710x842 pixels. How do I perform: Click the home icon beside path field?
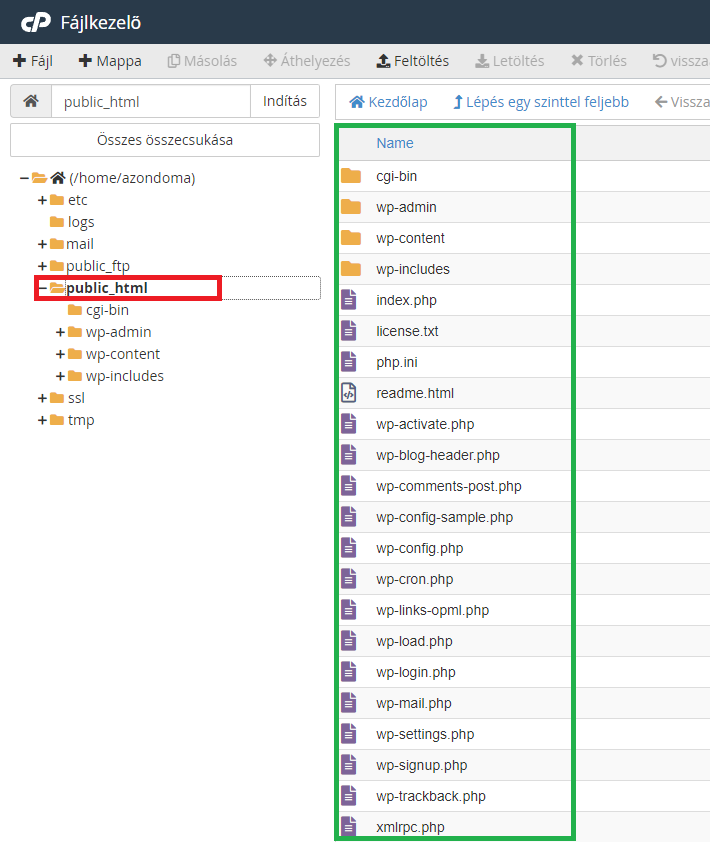(x=31, y=102)
